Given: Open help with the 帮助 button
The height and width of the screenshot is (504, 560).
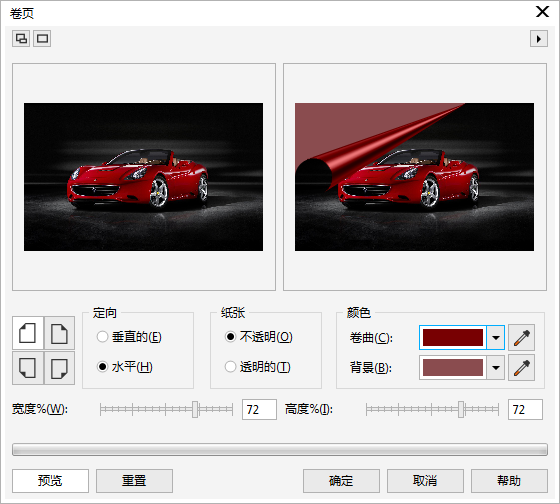Looking at the screenshot, I should (509, 481).
